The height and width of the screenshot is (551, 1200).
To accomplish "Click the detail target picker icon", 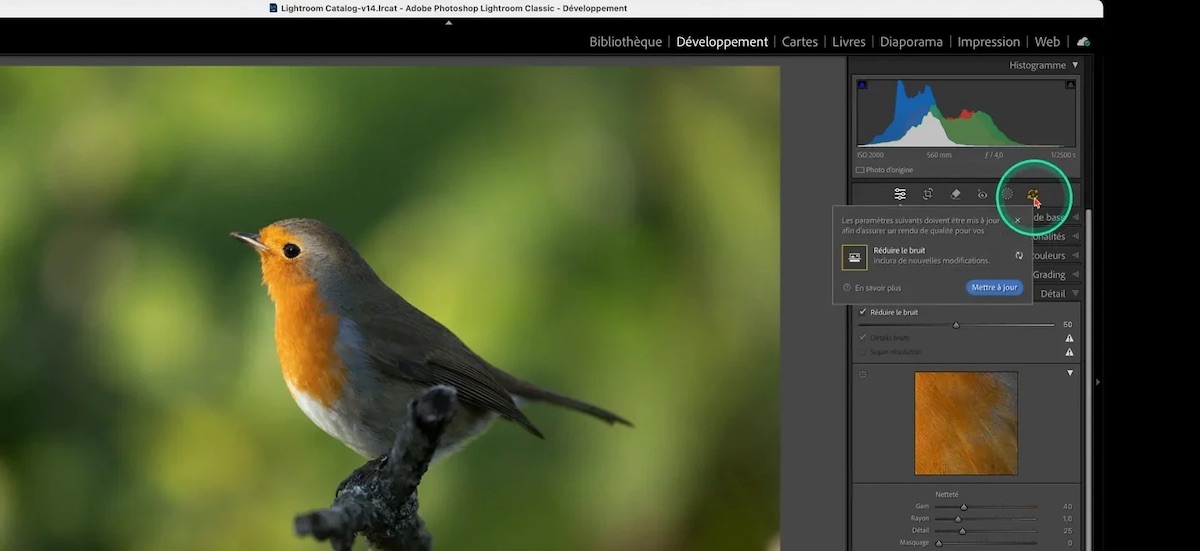I will [863, 374].
